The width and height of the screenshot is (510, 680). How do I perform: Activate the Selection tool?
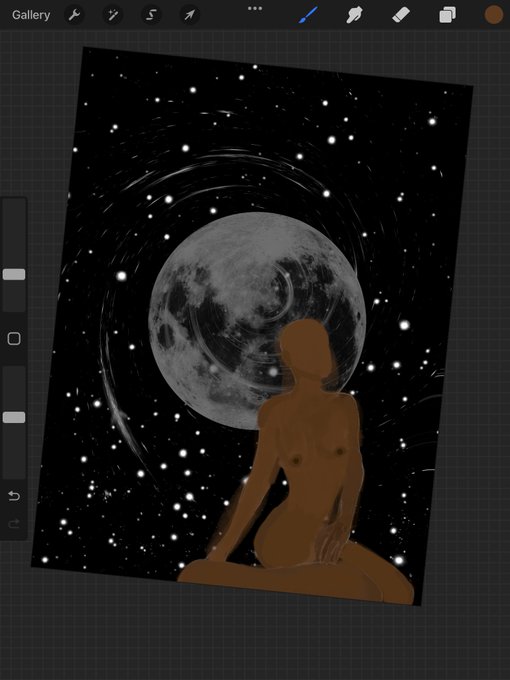click(x=151, y=15)
